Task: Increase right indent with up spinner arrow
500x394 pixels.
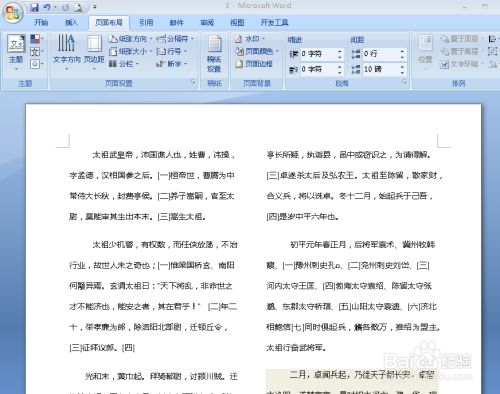Action: pyautogui.click(x=340, y=67)
